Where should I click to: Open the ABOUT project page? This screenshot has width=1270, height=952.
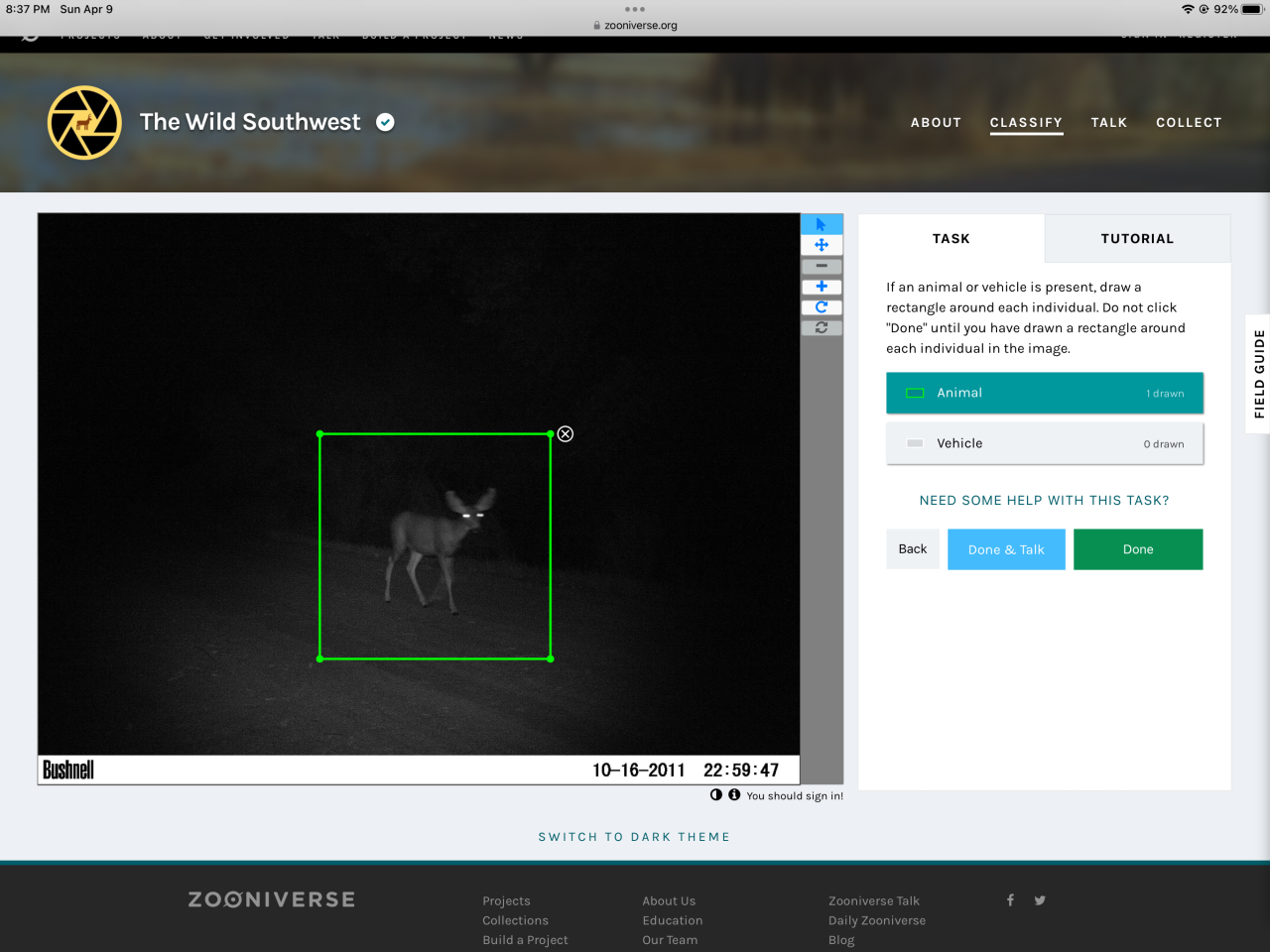(x=936, y=122)
